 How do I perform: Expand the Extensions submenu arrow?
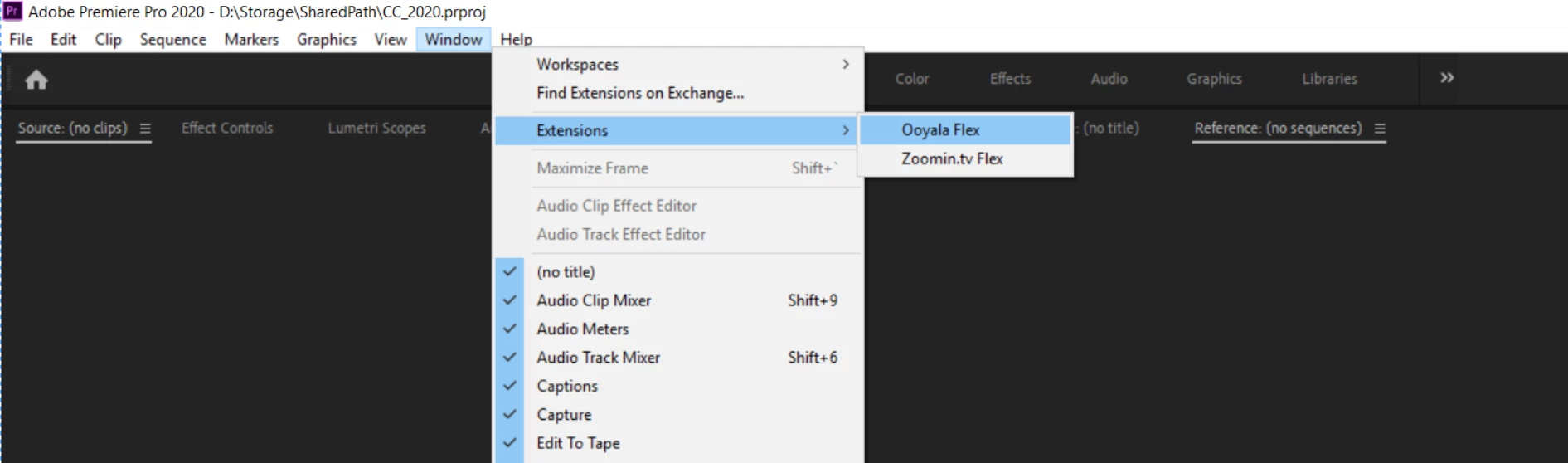[x=846, y=130]
